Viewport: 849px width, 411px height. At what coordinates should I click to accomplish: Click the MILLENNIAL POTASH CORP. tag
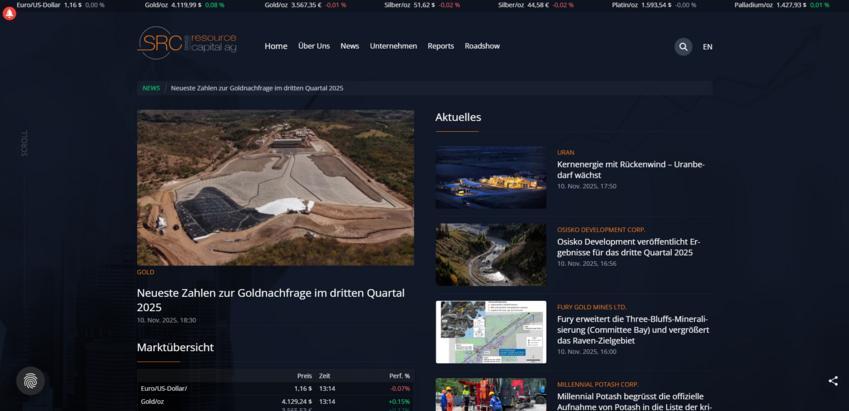[598, 384]
